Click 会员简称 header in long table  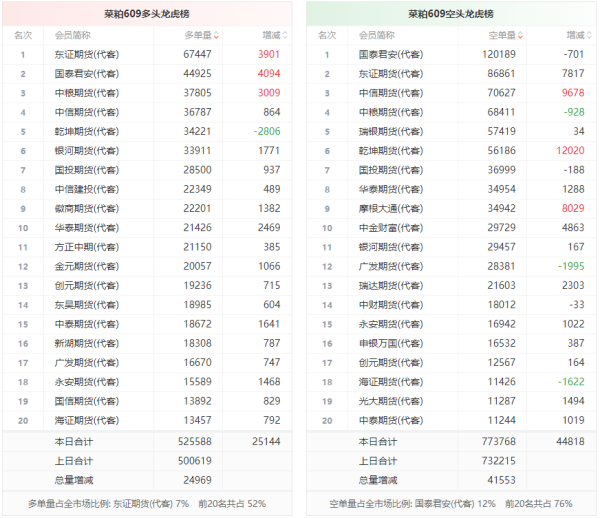73,36
